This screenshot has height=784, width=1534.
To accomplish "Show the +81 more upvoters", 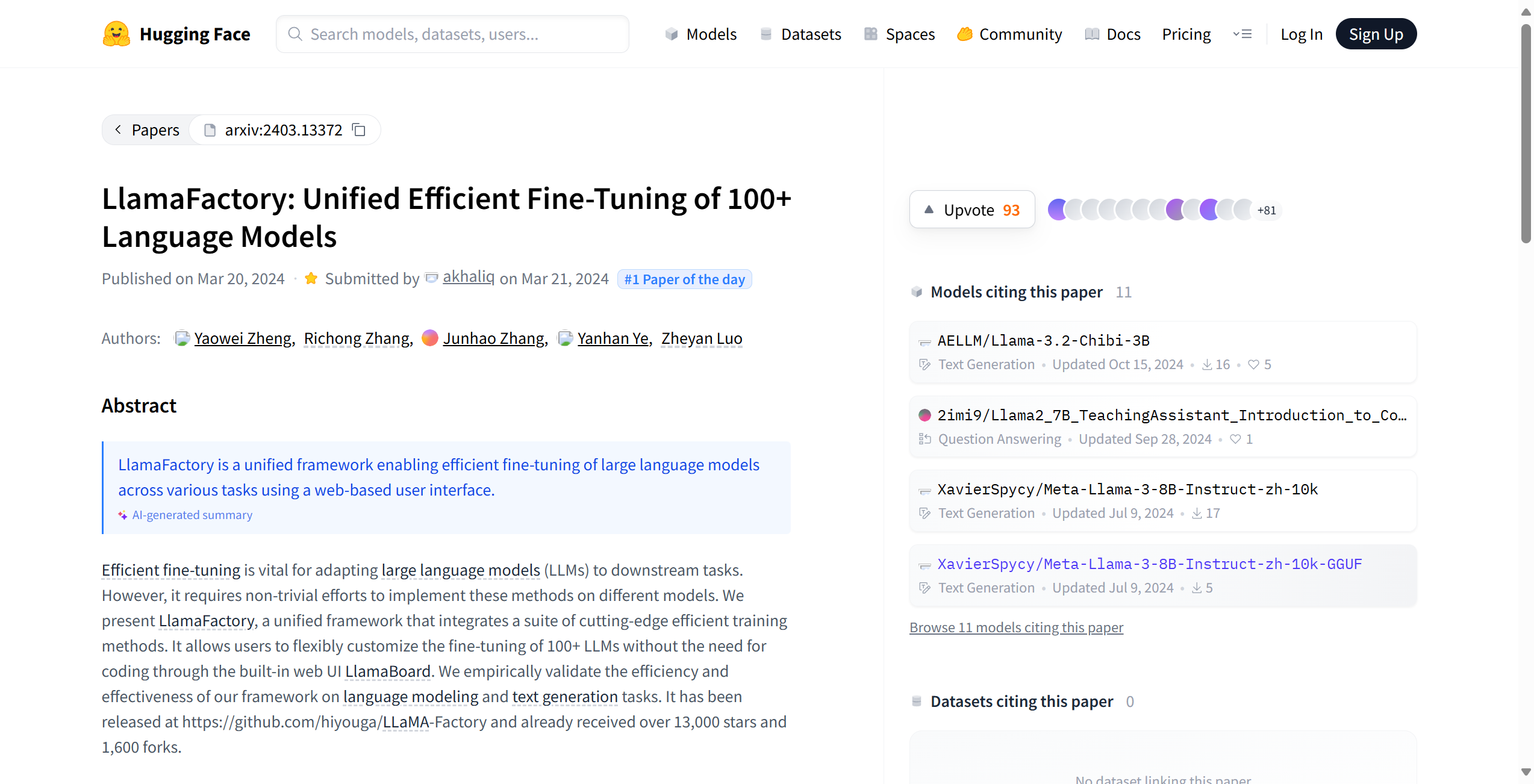I will (x=1267, y=210).
